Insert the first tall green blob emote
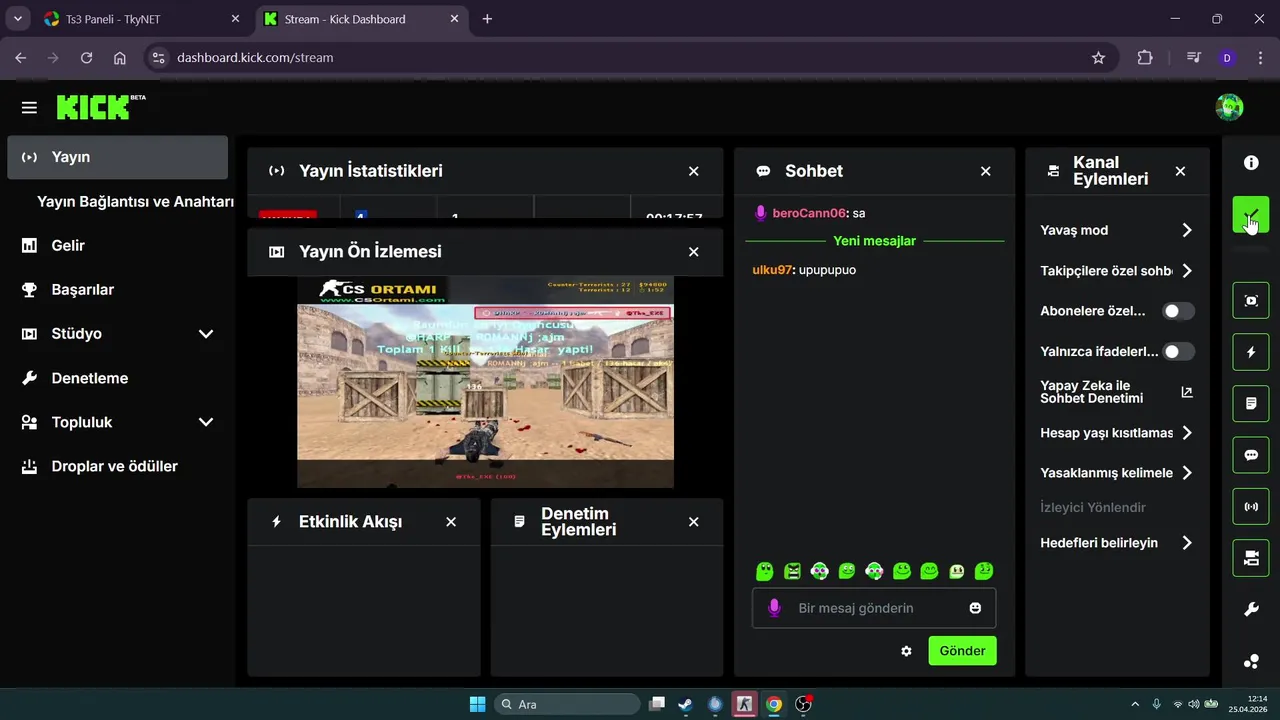The width and height of the screenshot is (1280, 720). (765, 571)
